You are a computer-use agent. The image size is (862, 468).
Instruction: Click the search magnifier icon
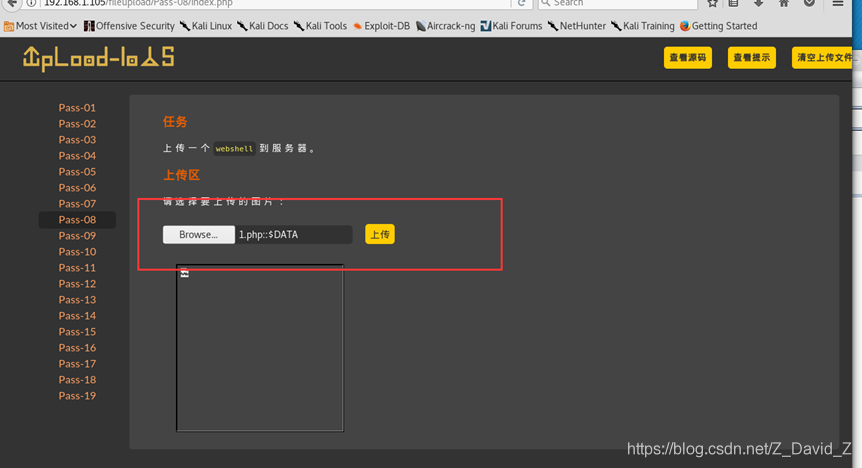click(x=545, y=3)
